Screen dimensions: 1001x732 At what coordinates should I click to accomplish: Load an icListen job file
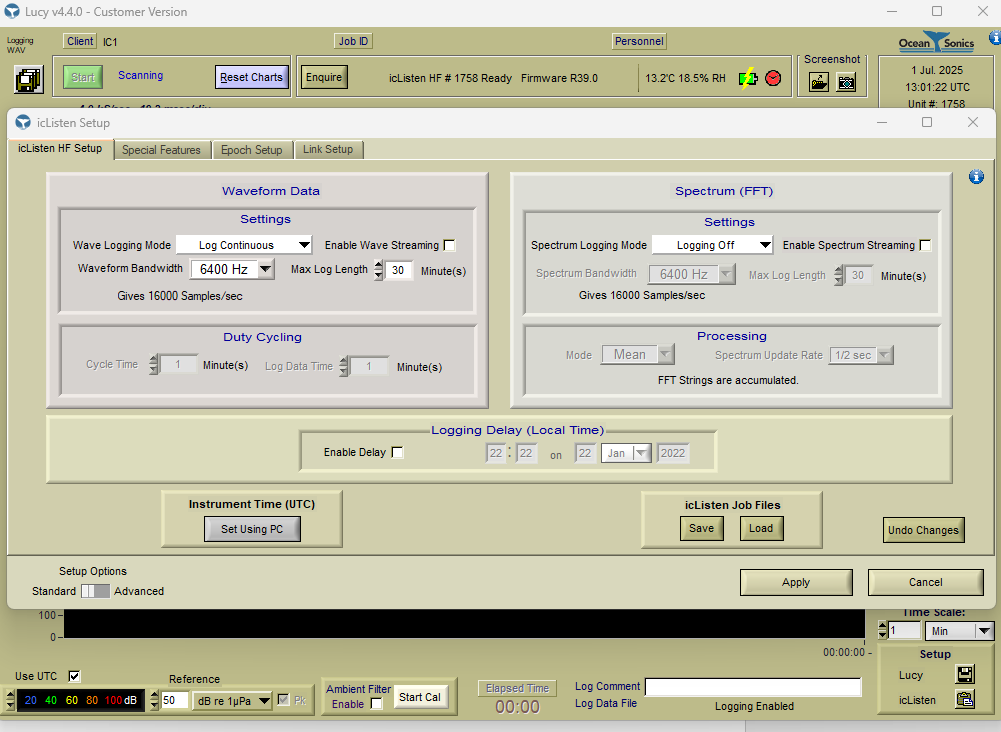[761, 528]
